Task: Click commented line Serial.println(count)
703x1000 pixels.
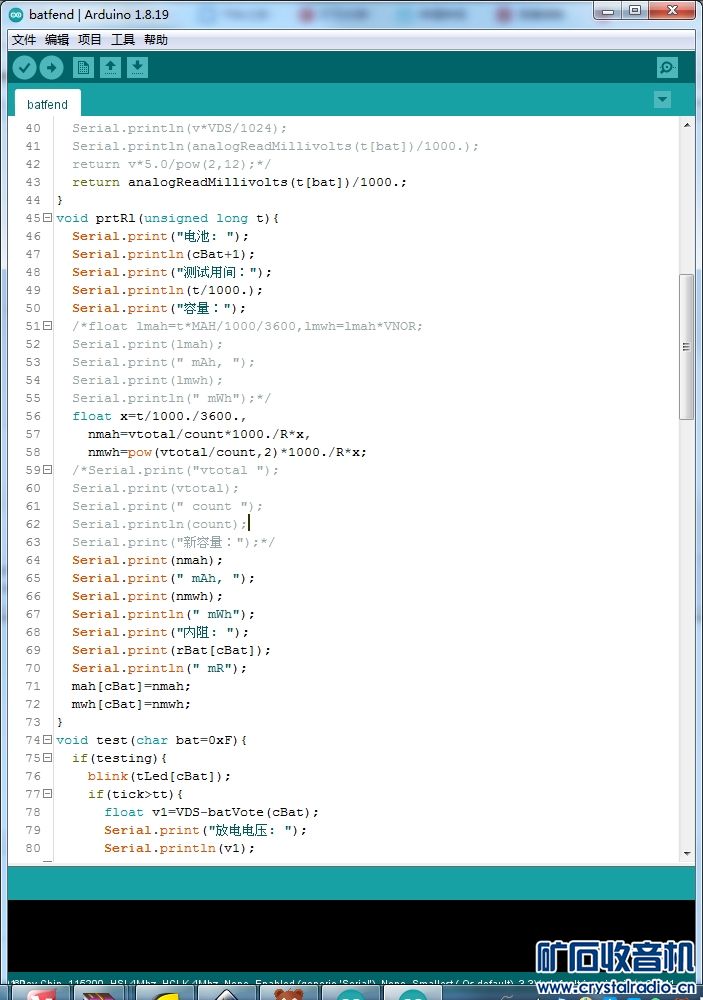Action: [x=159, y=524]
